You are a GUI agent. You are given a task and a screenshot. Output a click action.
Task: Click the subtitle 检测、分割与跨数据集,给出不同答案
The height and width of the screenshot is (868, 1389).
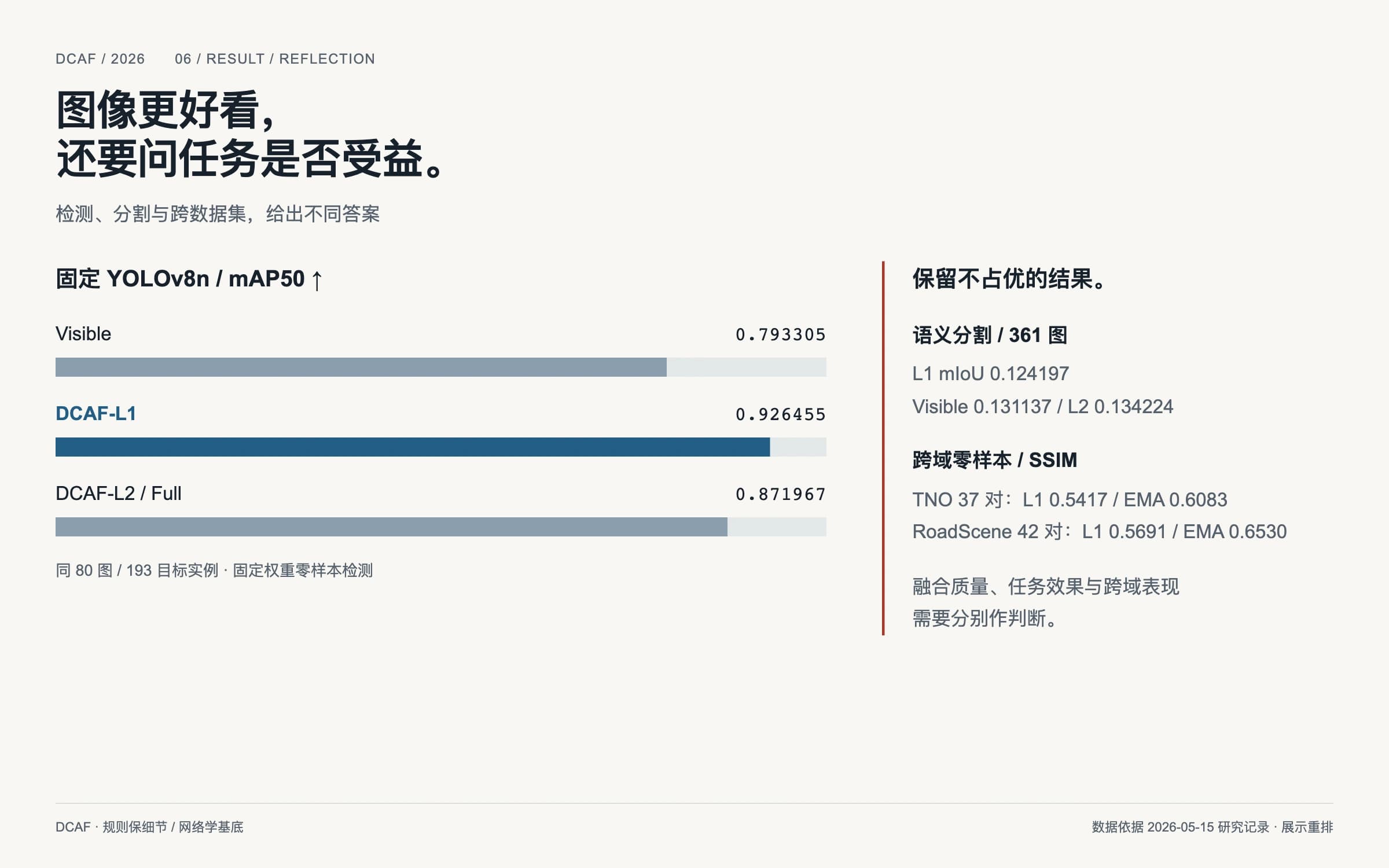(218, 214)
